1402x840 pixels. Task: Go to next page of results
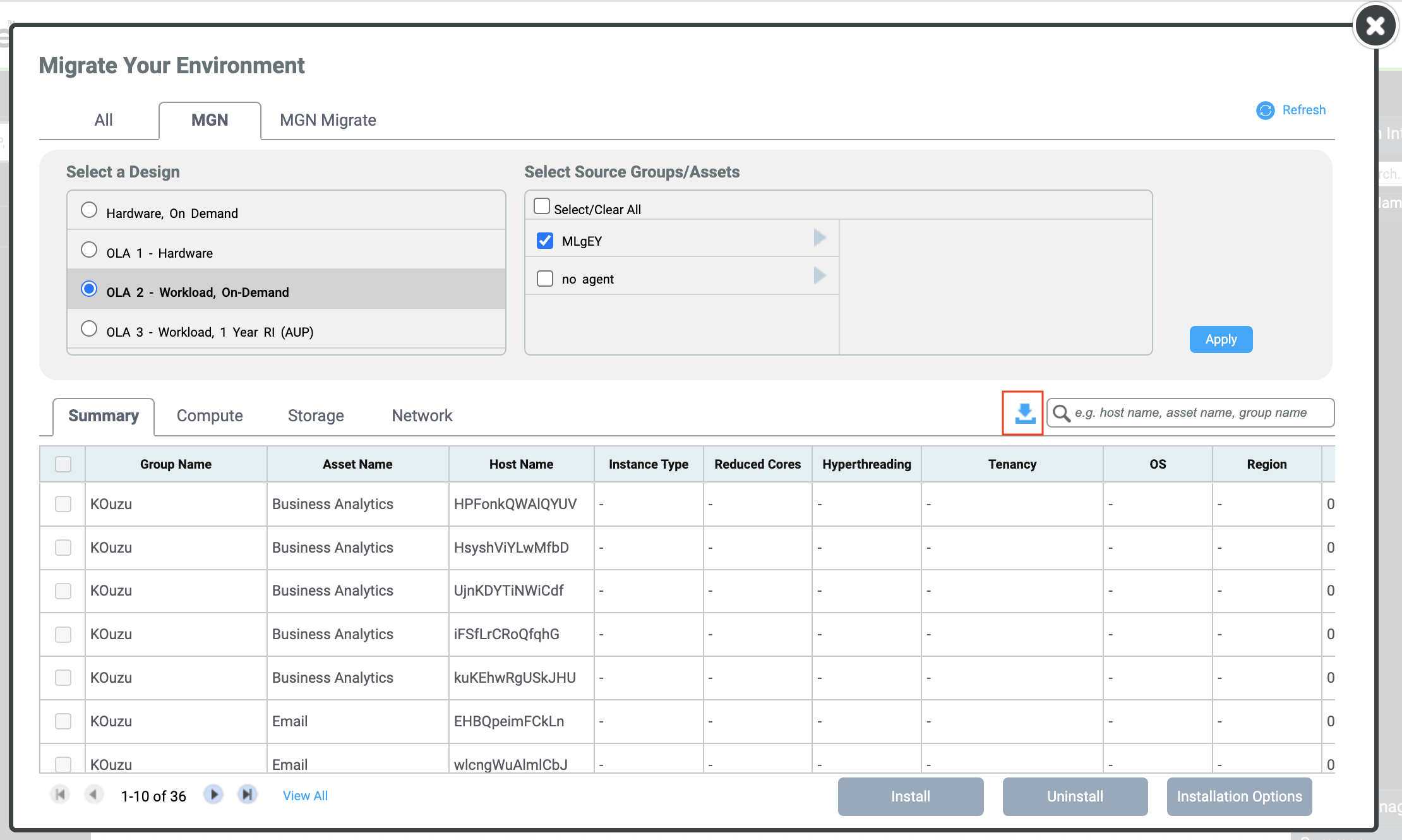pos(213,795)
